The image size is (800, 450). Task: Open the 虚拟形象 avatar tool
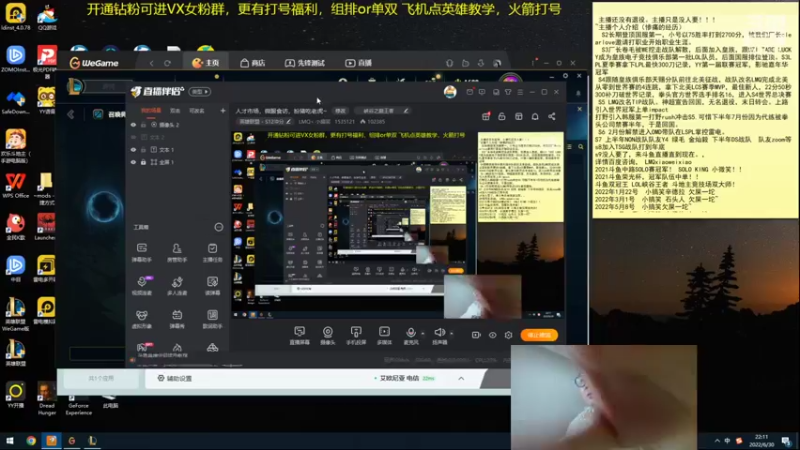(x=142, y=319)
